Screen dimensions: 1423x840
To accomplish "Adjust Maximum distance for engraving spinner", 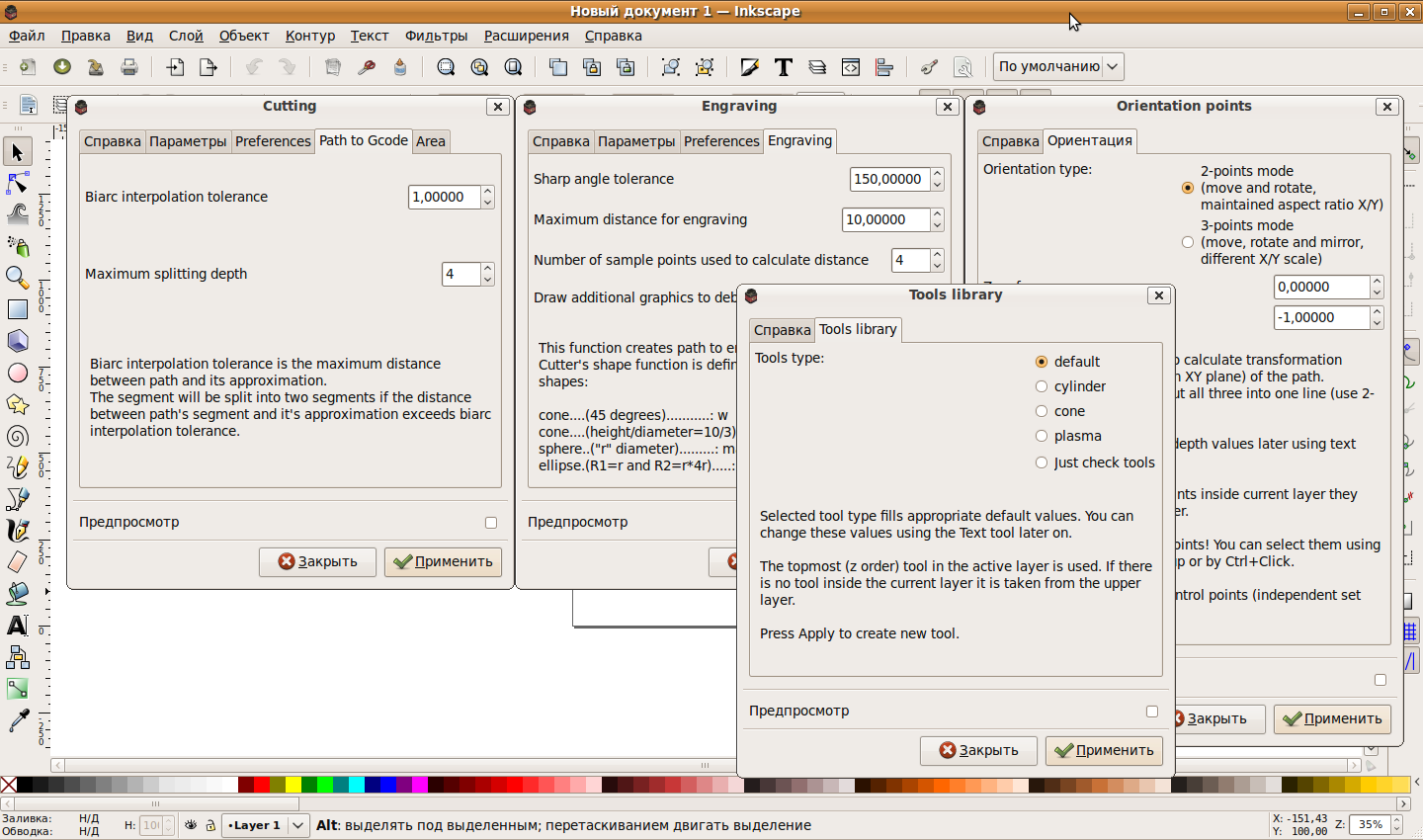I will (x=938, y=219).
